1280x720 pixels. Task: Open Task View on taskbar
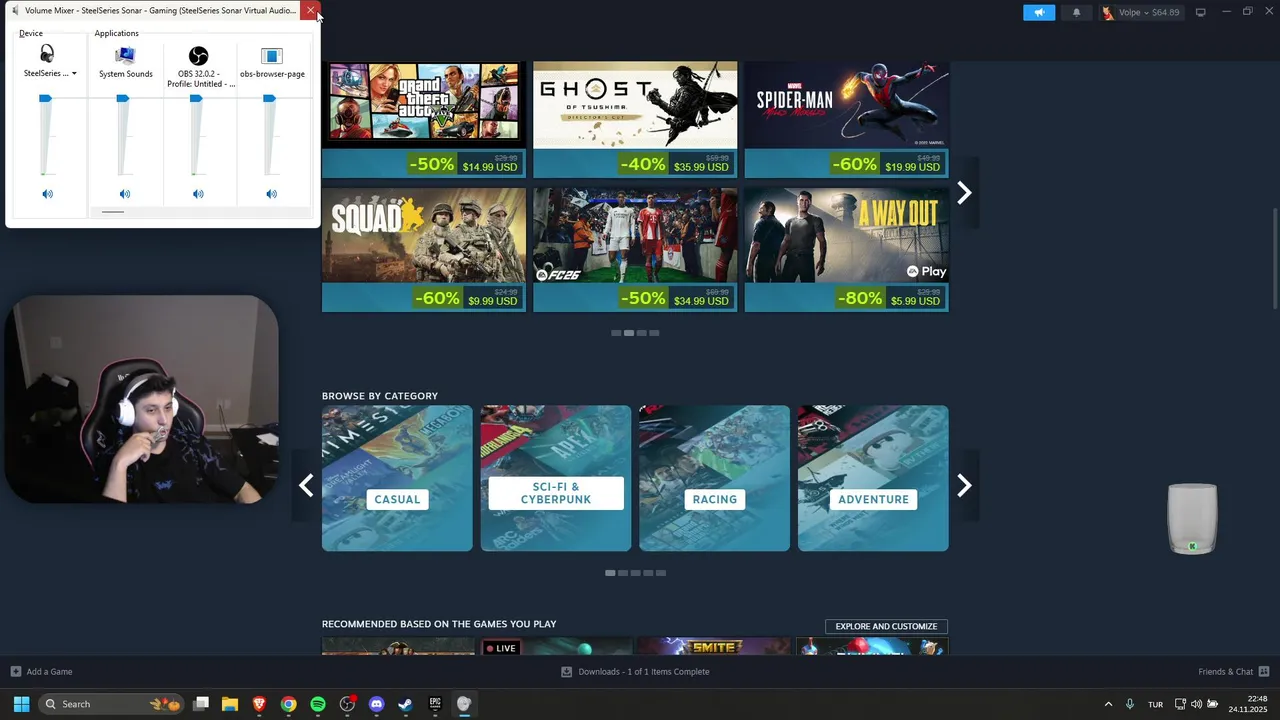pos(201,704)
